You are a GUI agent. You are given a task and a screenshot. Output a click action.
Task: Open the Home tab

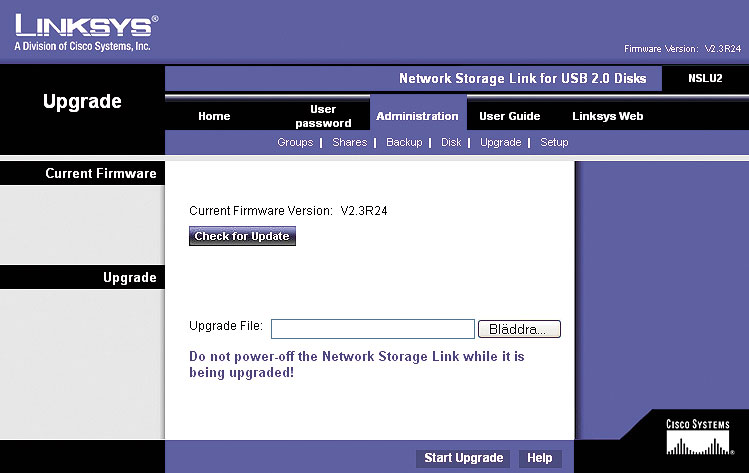[214, 116]
